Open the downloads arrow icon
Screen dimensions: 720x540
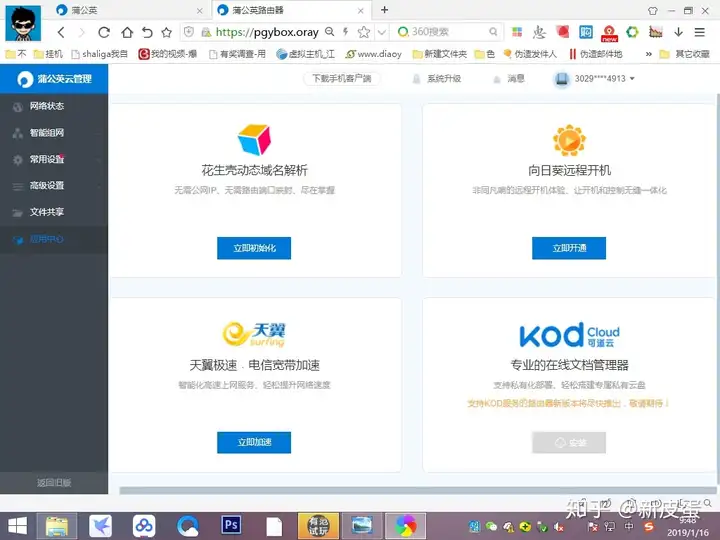[678, 32]
